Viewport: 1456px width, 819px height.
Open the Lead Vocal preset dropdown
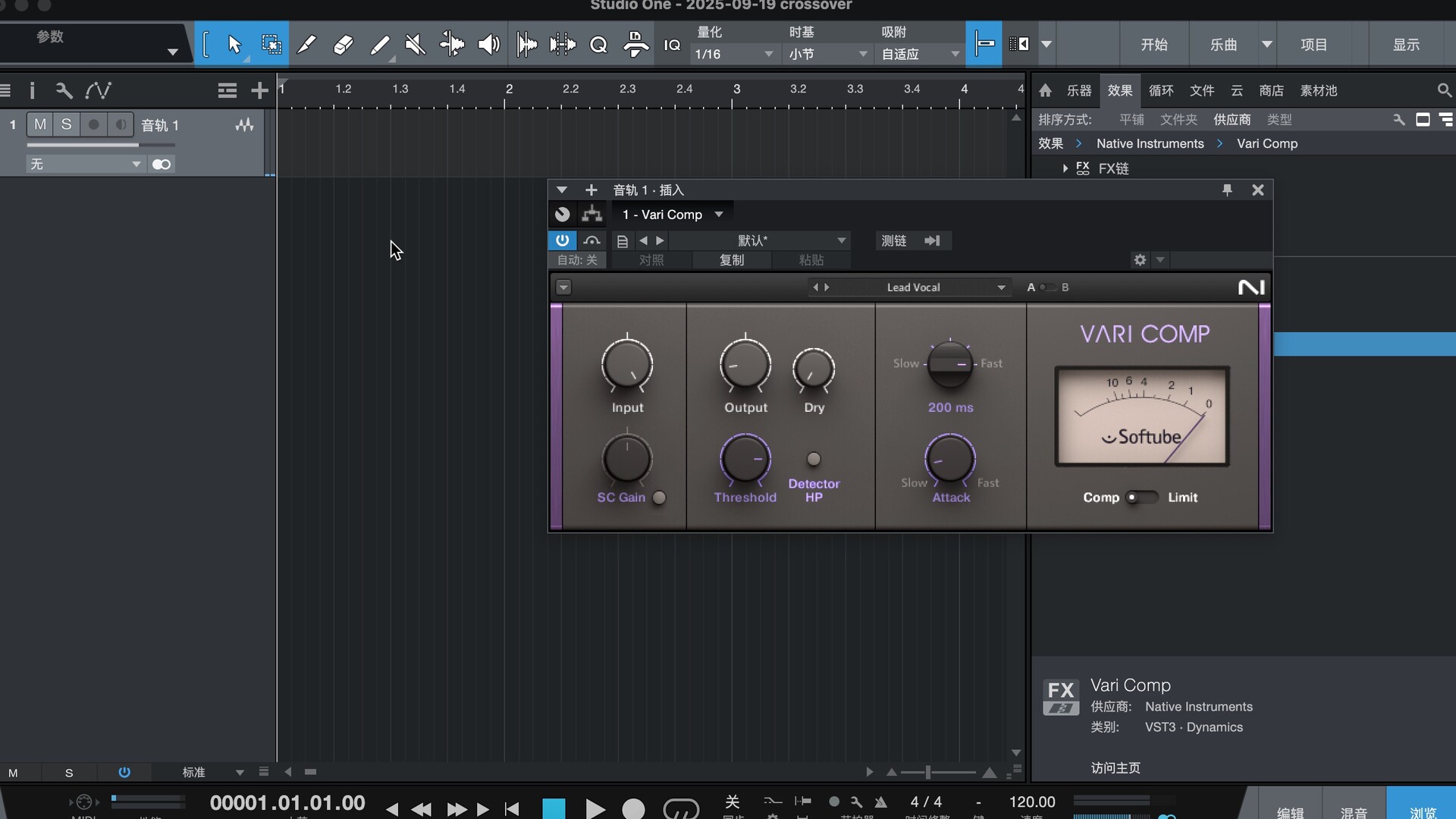(913, 287)
